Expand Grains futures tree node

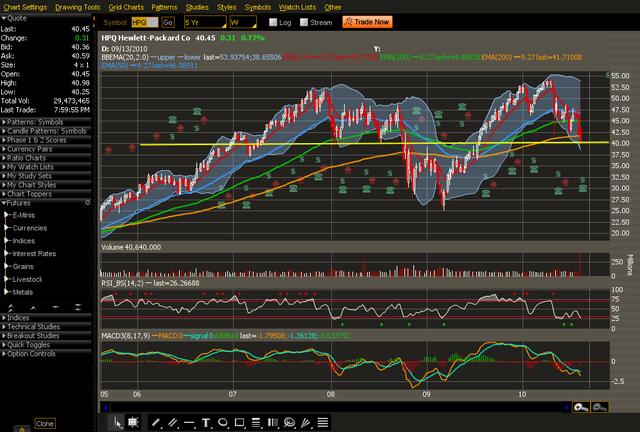click(6, 266)
